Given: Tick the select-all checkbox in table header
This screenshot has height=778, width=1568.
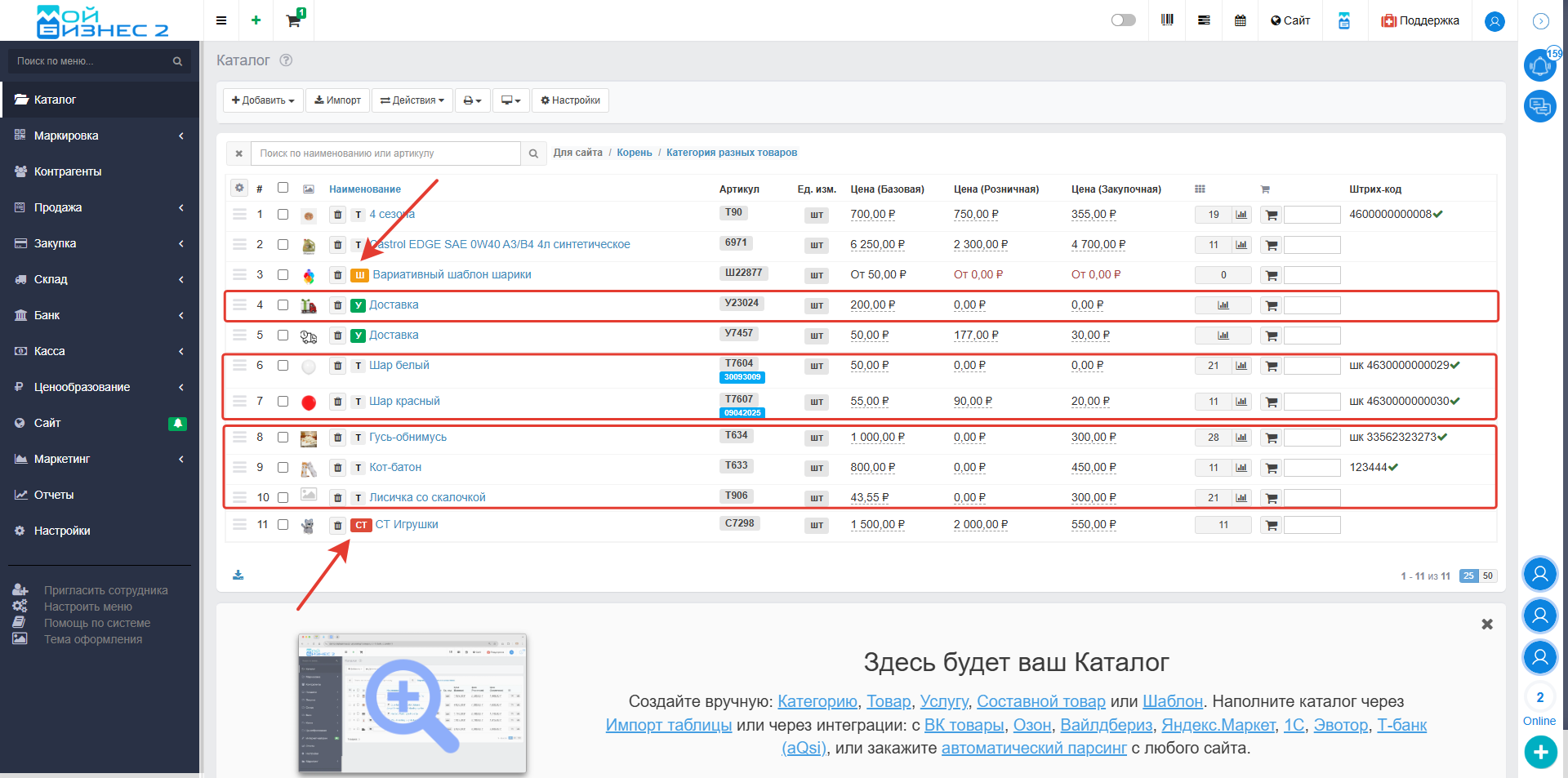Looking at the screenshot, I should 283,188.
